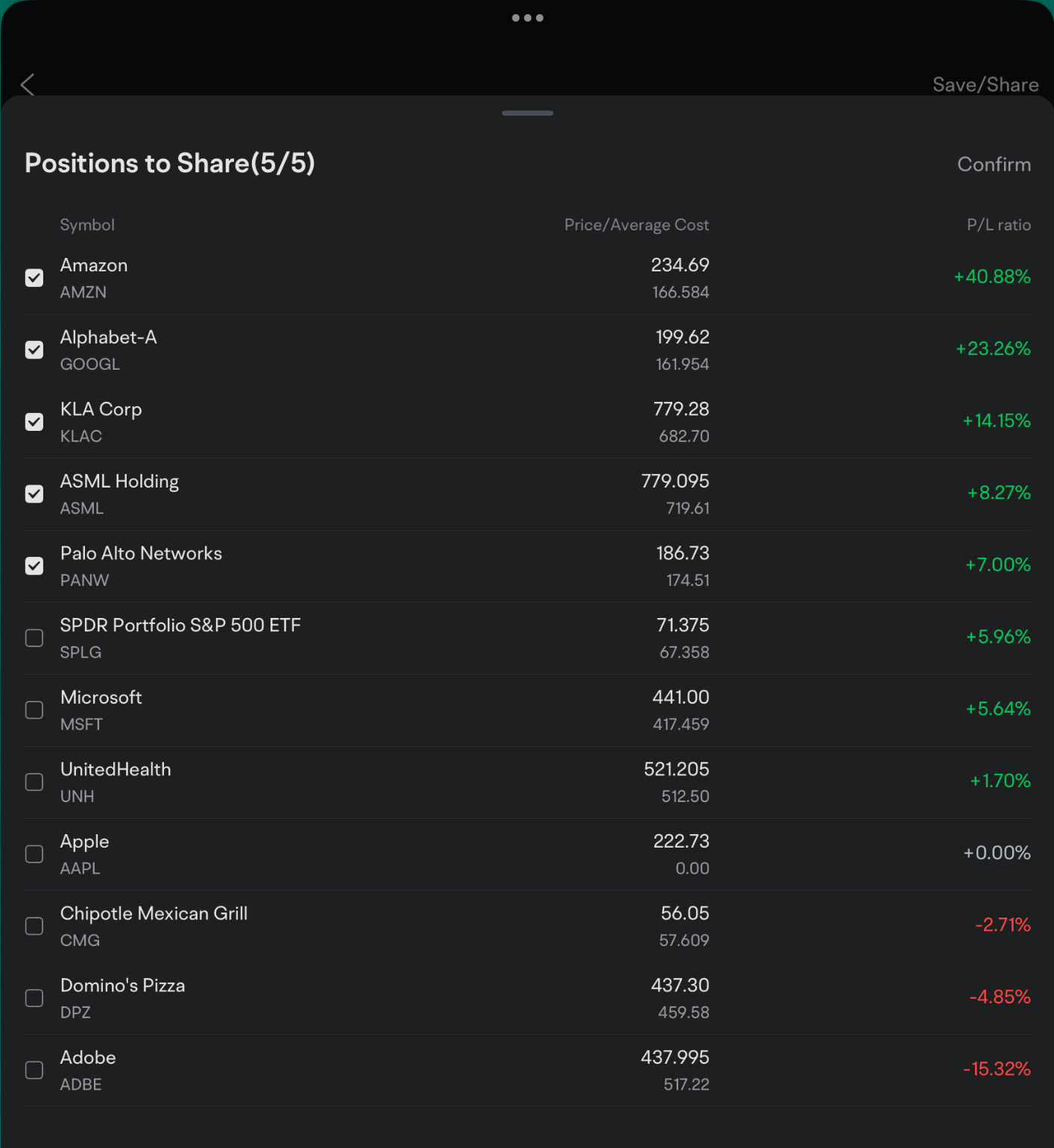Click the -15.32% P/L value
Image resolution: width=1054 pixels, height=1148 pixels.
997,1069
